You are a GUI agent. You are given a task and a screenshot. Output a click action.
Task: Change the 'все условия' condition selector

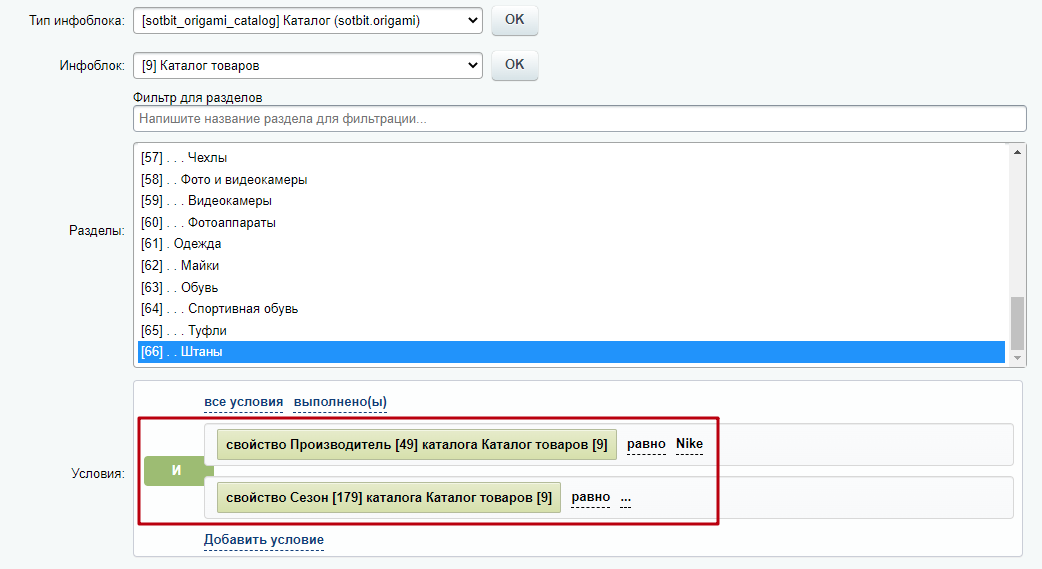243,402
